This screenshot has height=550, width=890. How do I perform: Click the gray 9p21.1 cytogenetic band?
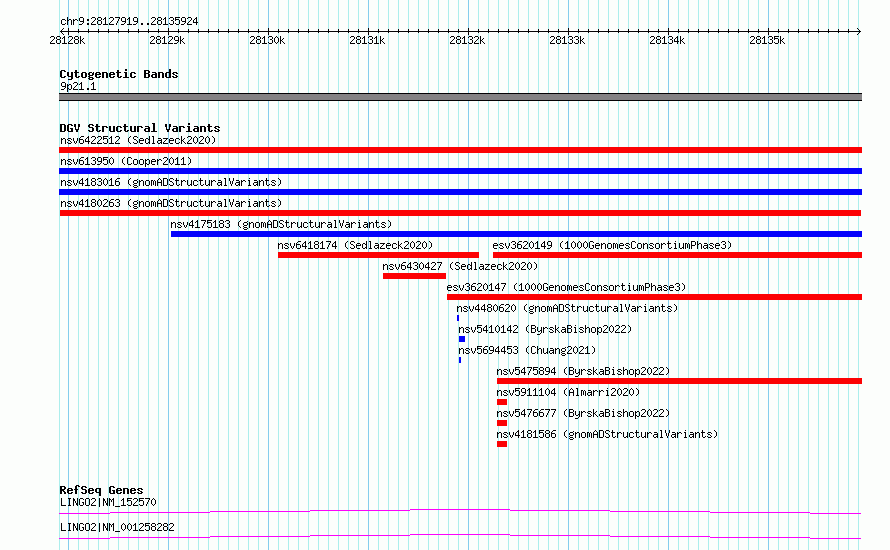(x=460, y=97)
